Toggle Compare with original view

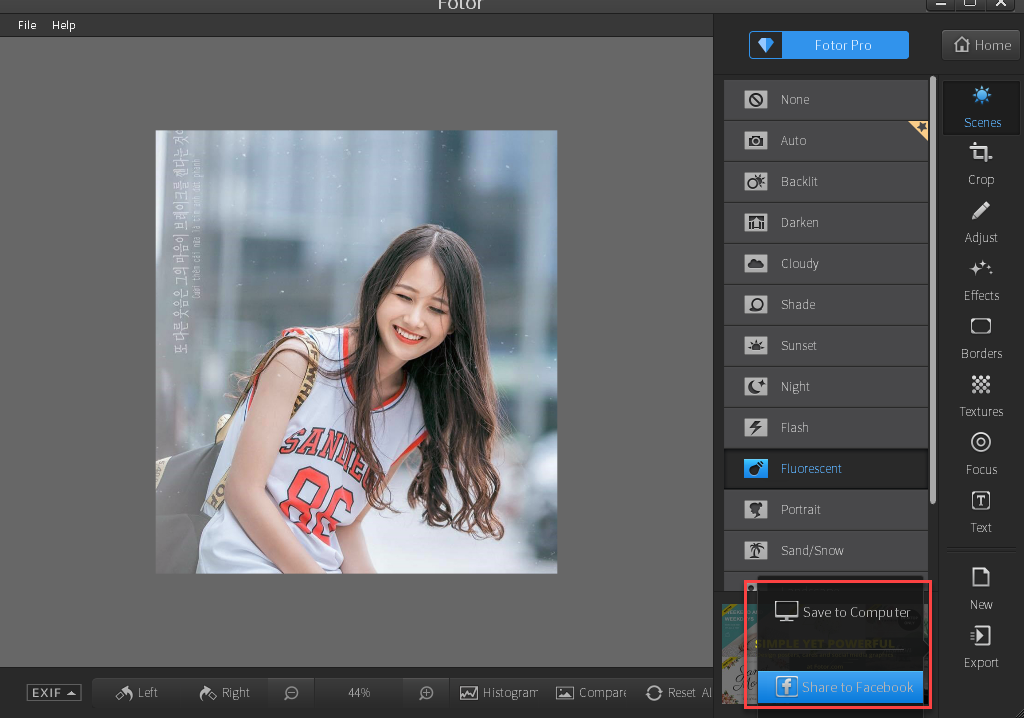(x=590, y=693)
